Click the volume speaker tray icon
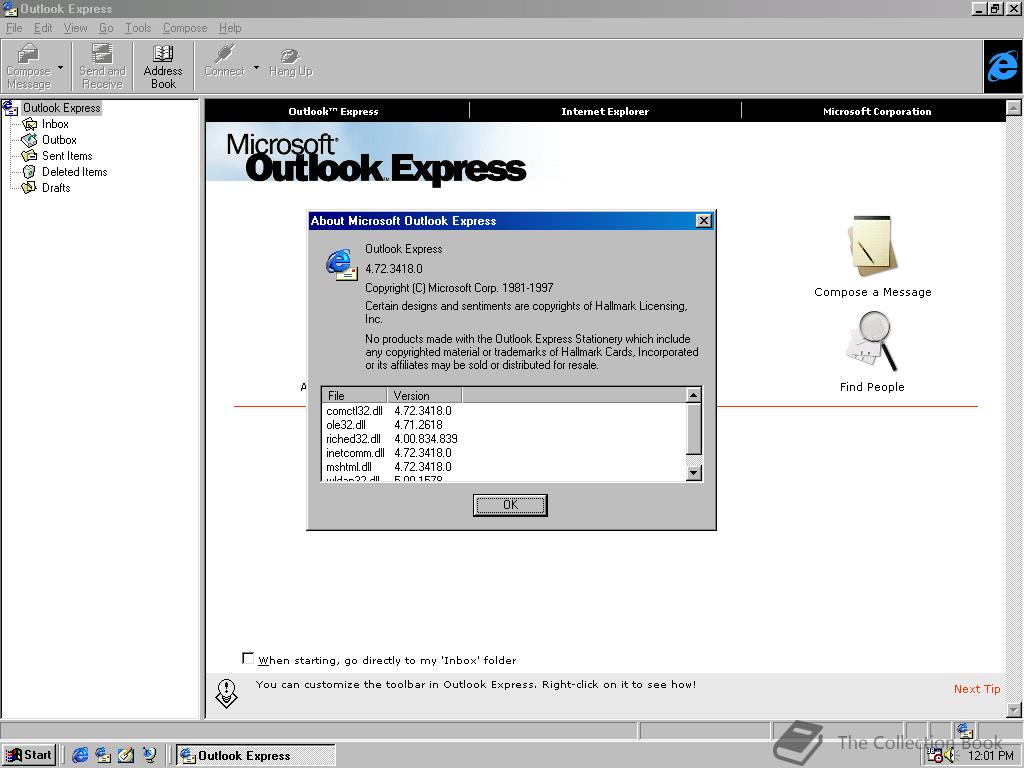Viewport: 1024px width, 768px height. [x=950, y=756]
